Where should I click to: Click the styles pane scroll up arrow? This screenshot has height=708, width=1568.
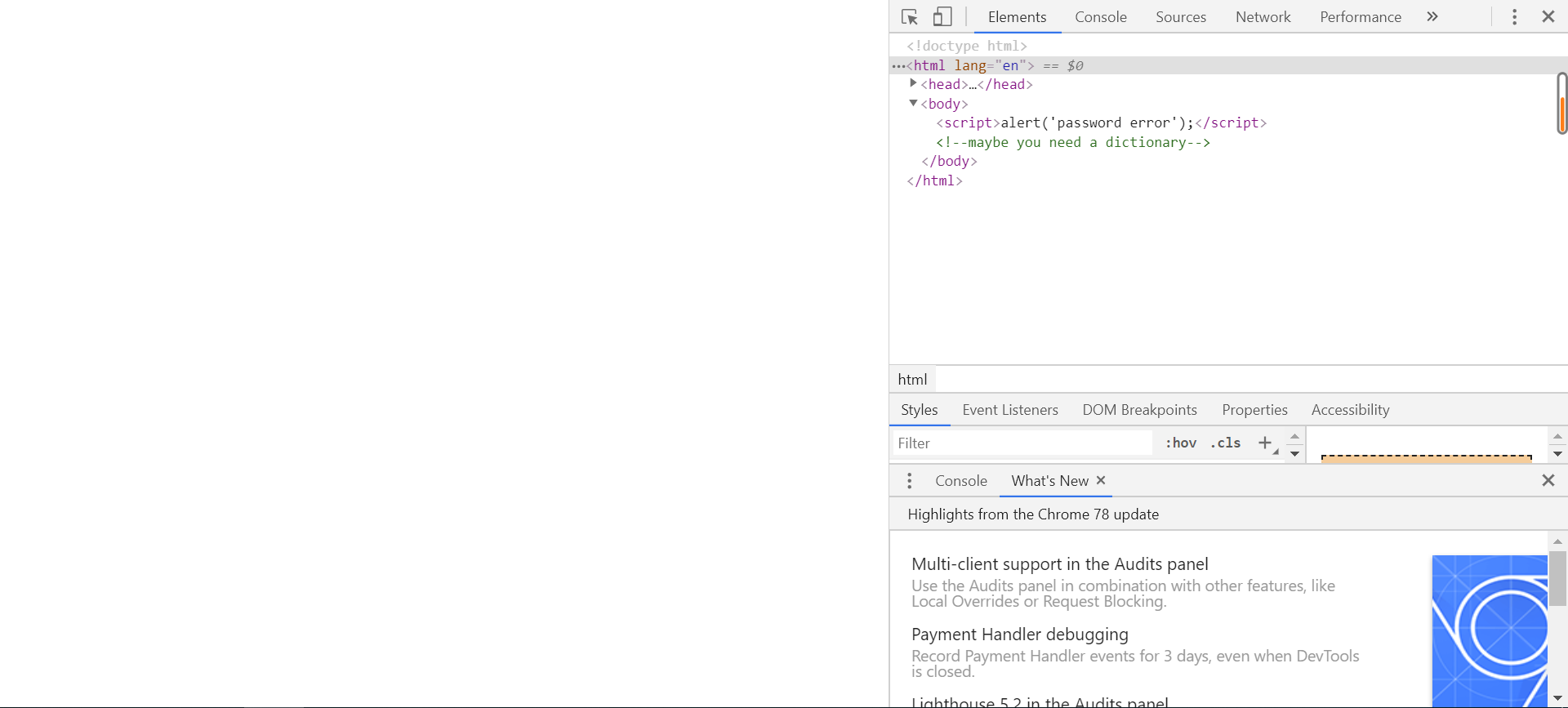pos(1294,436)
